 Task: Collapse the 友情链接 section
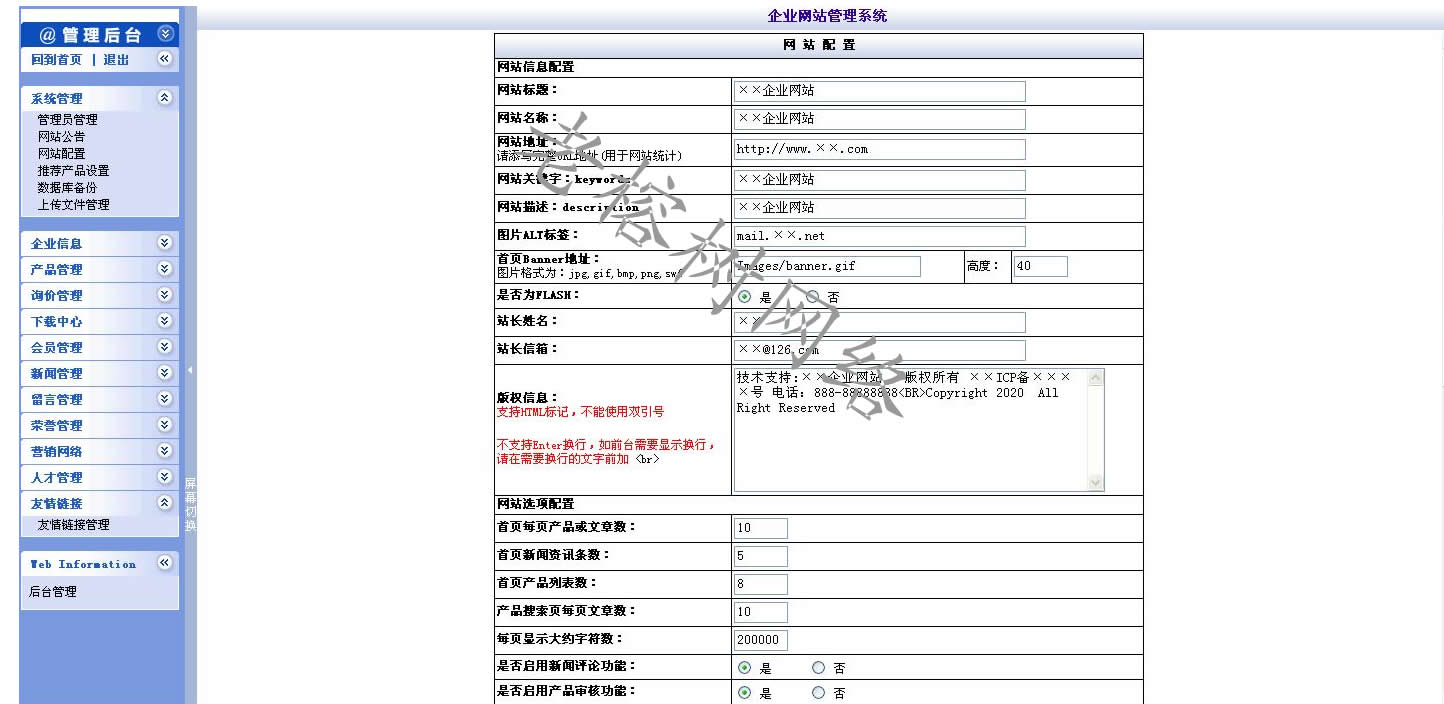(x=165, y=503)
